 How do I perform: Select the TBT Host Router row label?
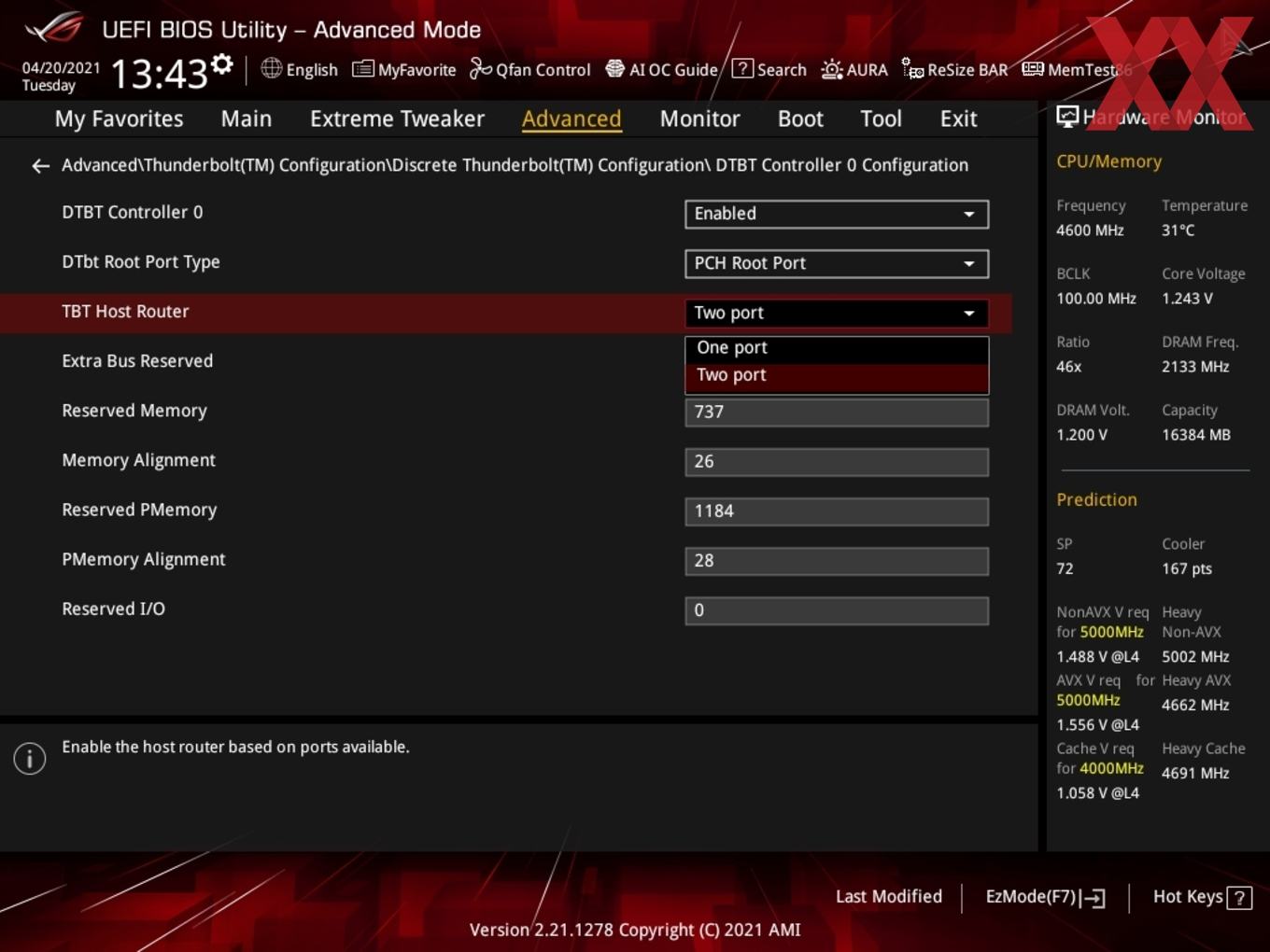(x=125, y=312)
